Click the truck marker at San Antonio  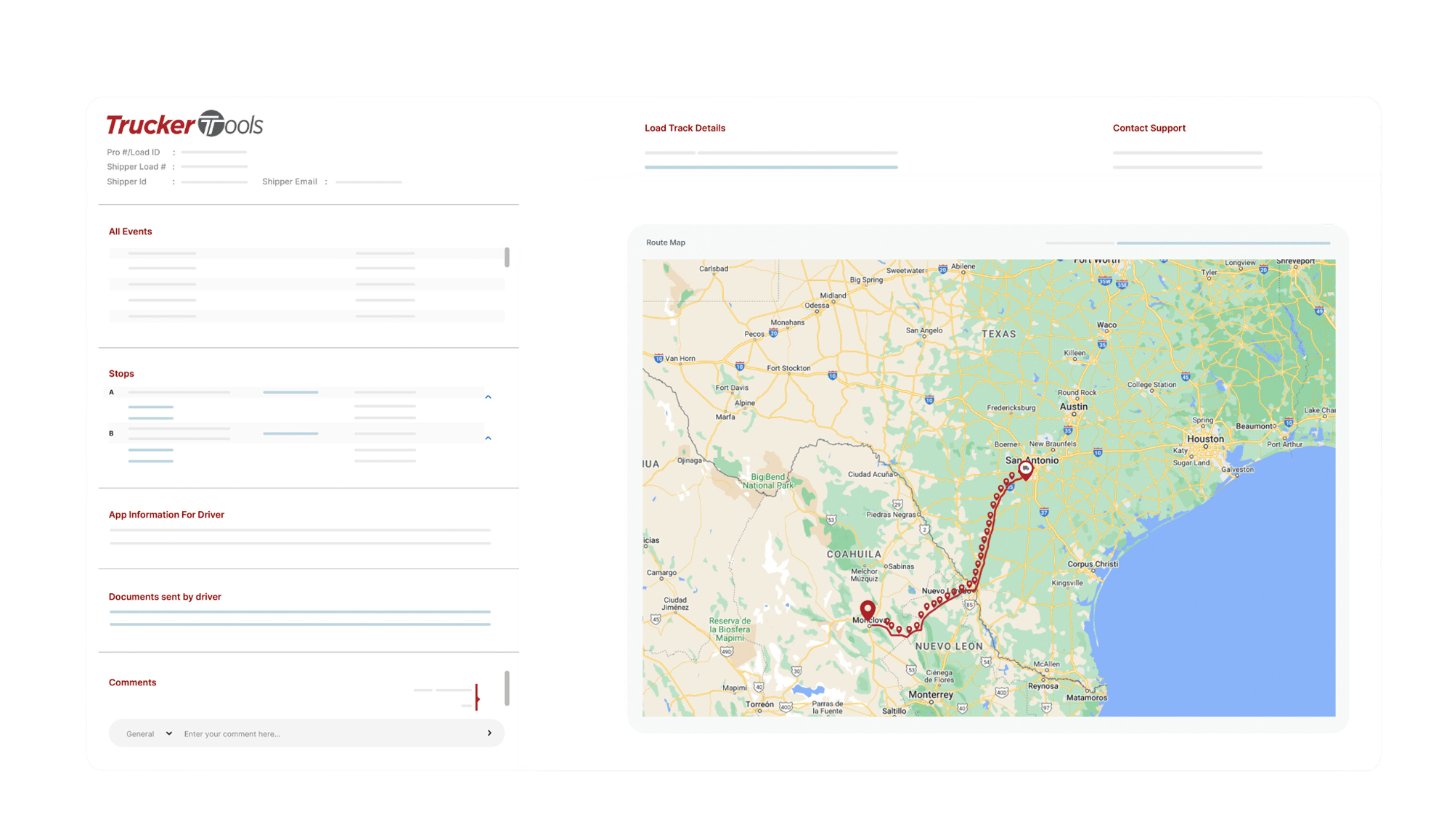pyautogui.click(x=1025, y=470)
